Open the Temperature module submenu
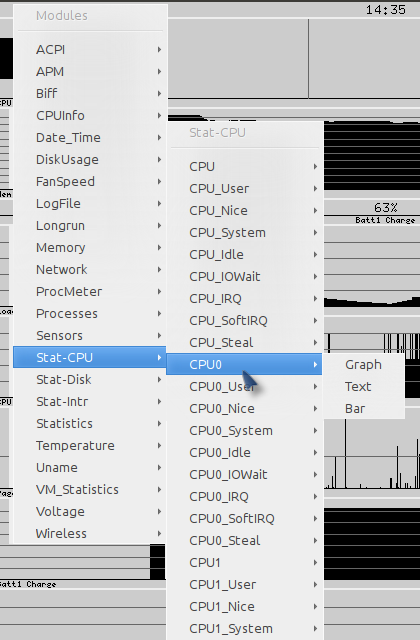Viewport: 420px width, 640px height. [90, 446]
